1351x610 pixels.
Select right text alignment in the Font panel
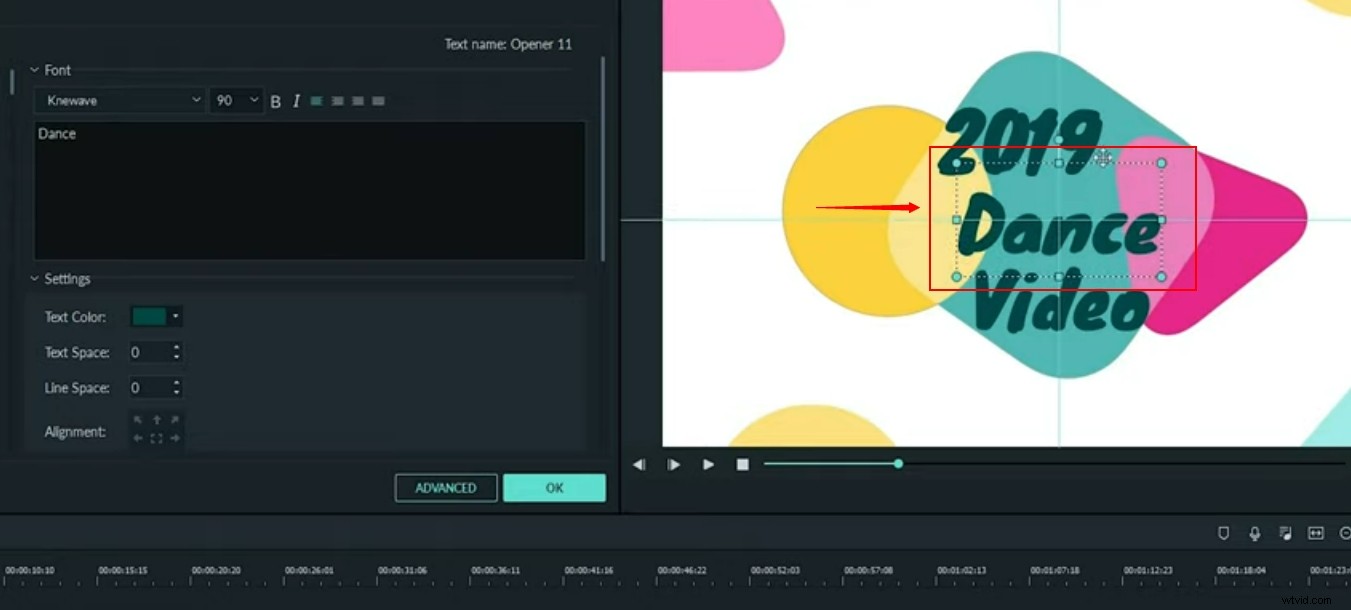[x=358, y=101]
